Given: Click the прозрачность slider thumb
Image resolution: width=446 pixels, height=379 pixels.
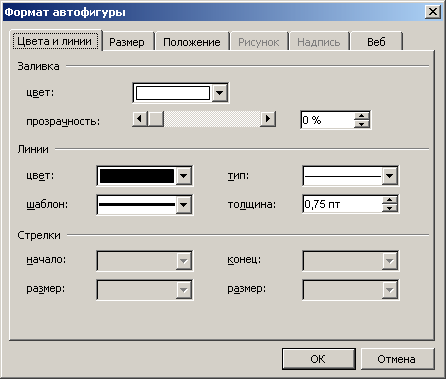Looking at the screenshot, I should coord(156,119).
